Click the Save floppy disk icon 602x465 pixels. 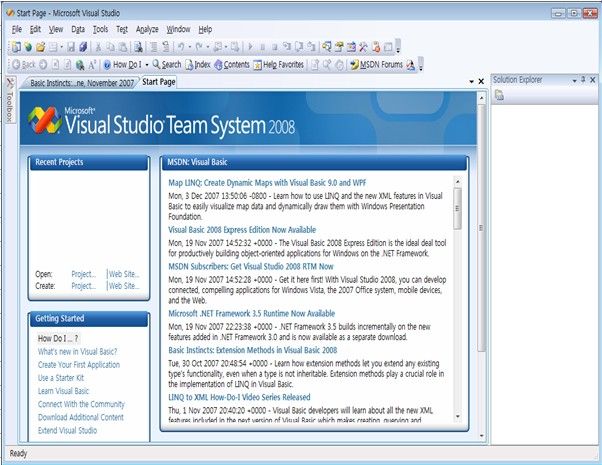(x=71, y=47)
